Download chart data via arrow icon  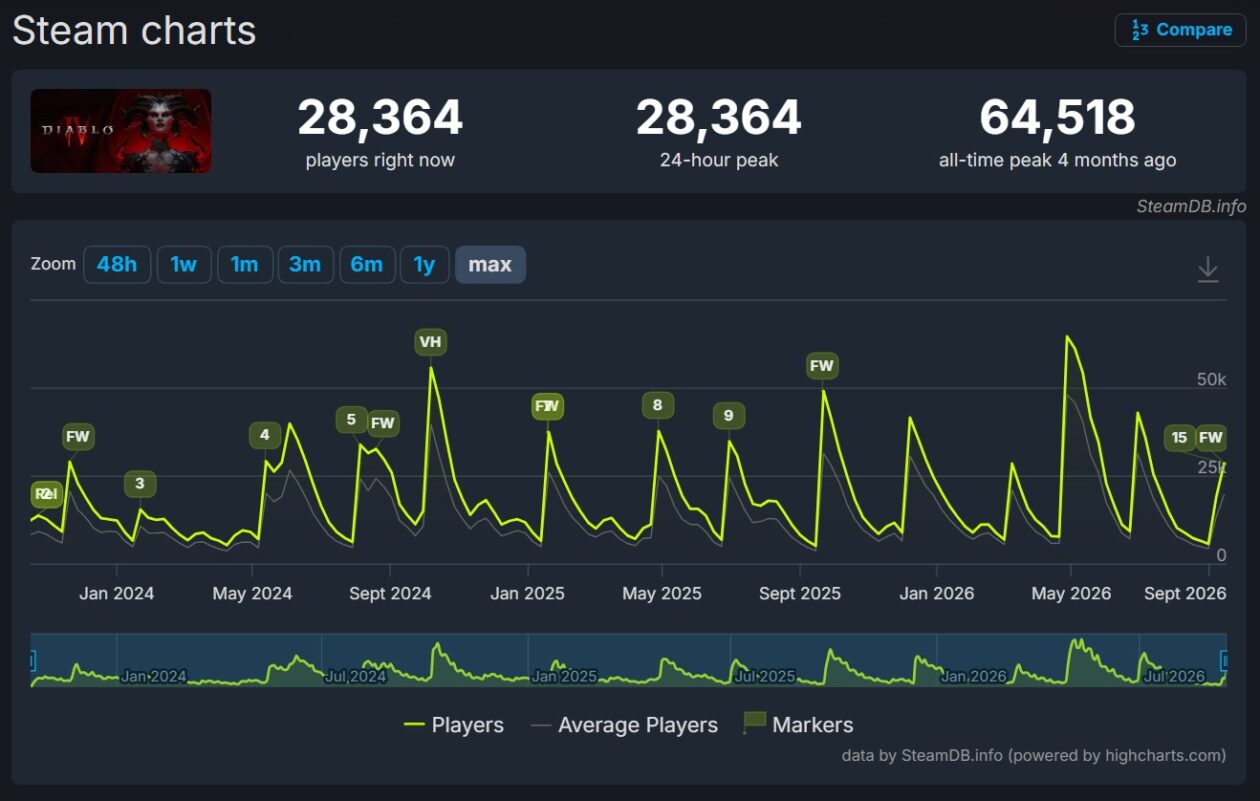(x=1208, y=269)
